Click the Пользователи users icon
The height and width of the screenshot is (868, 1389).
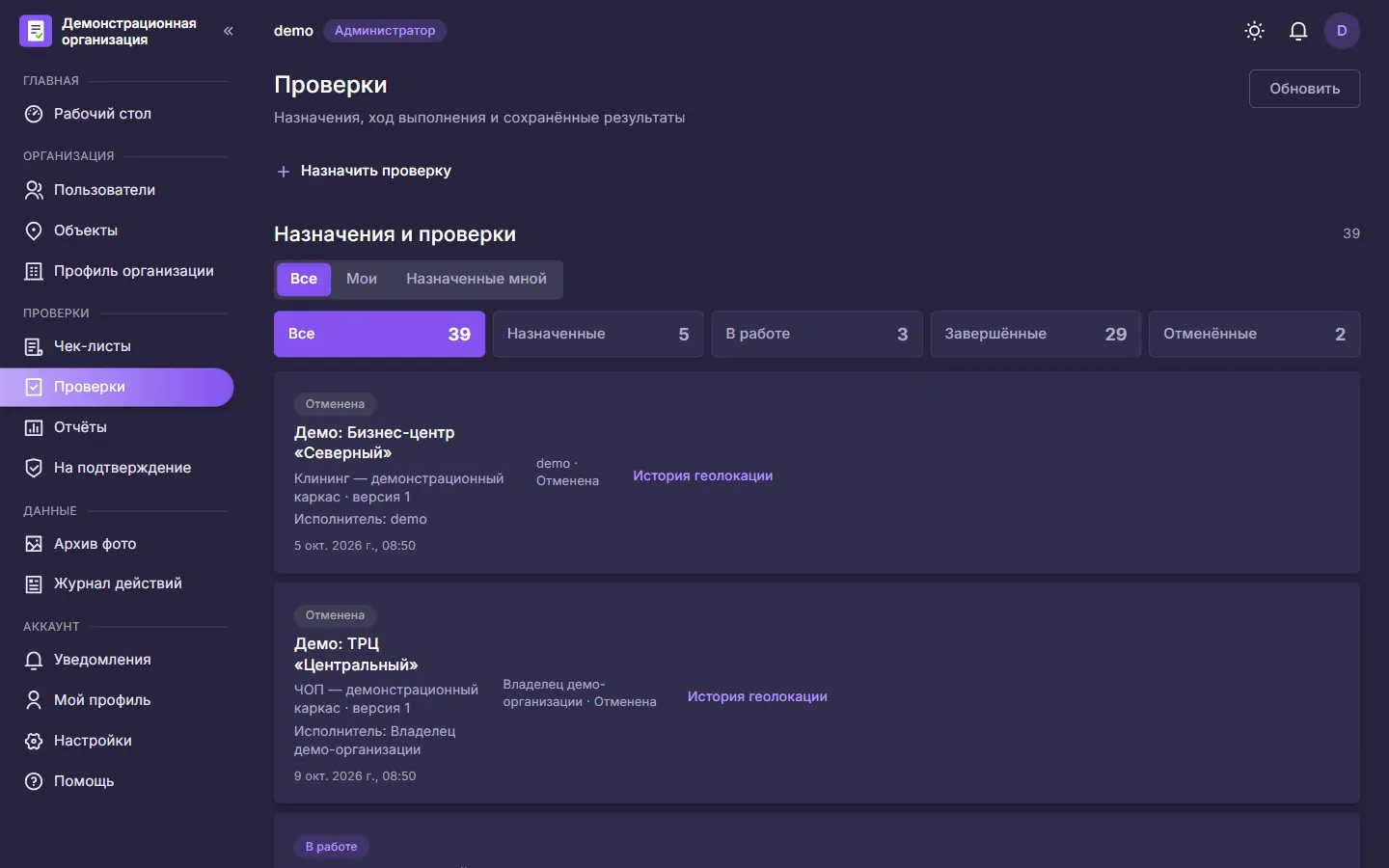[34, 190]
